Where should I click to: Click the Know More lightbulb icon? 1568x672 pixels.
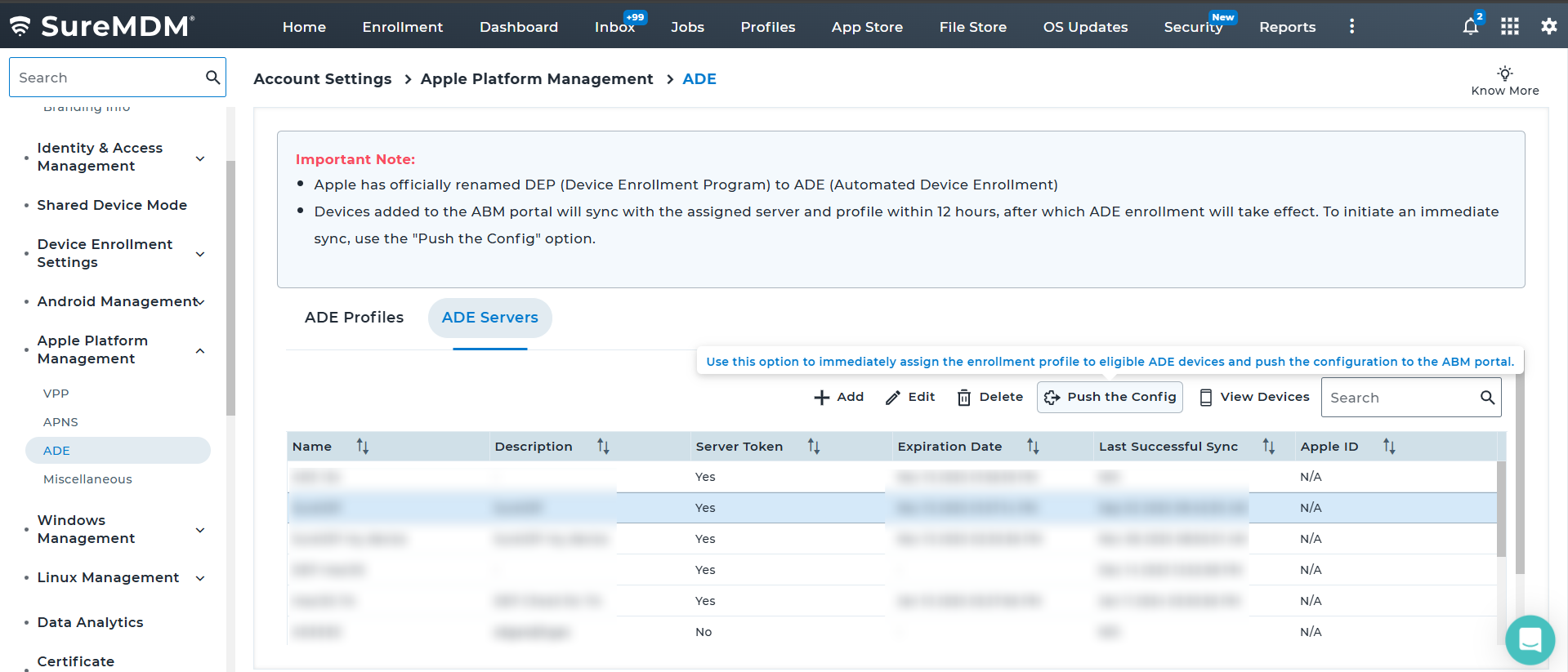[x=1504, y=73]
